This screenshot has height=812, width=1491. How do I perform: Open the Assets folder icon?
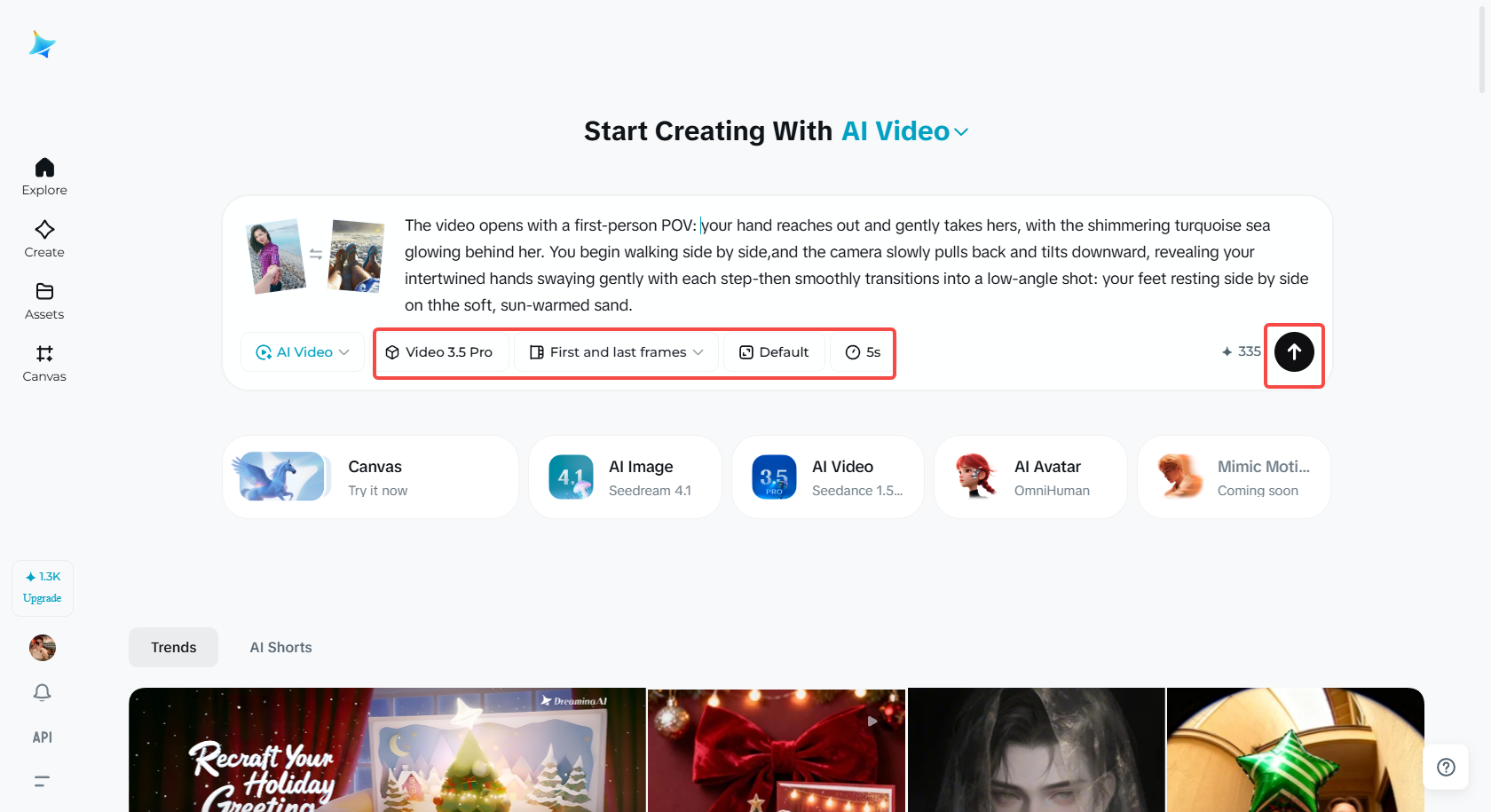pyautogui.click(x=44, y=291)
